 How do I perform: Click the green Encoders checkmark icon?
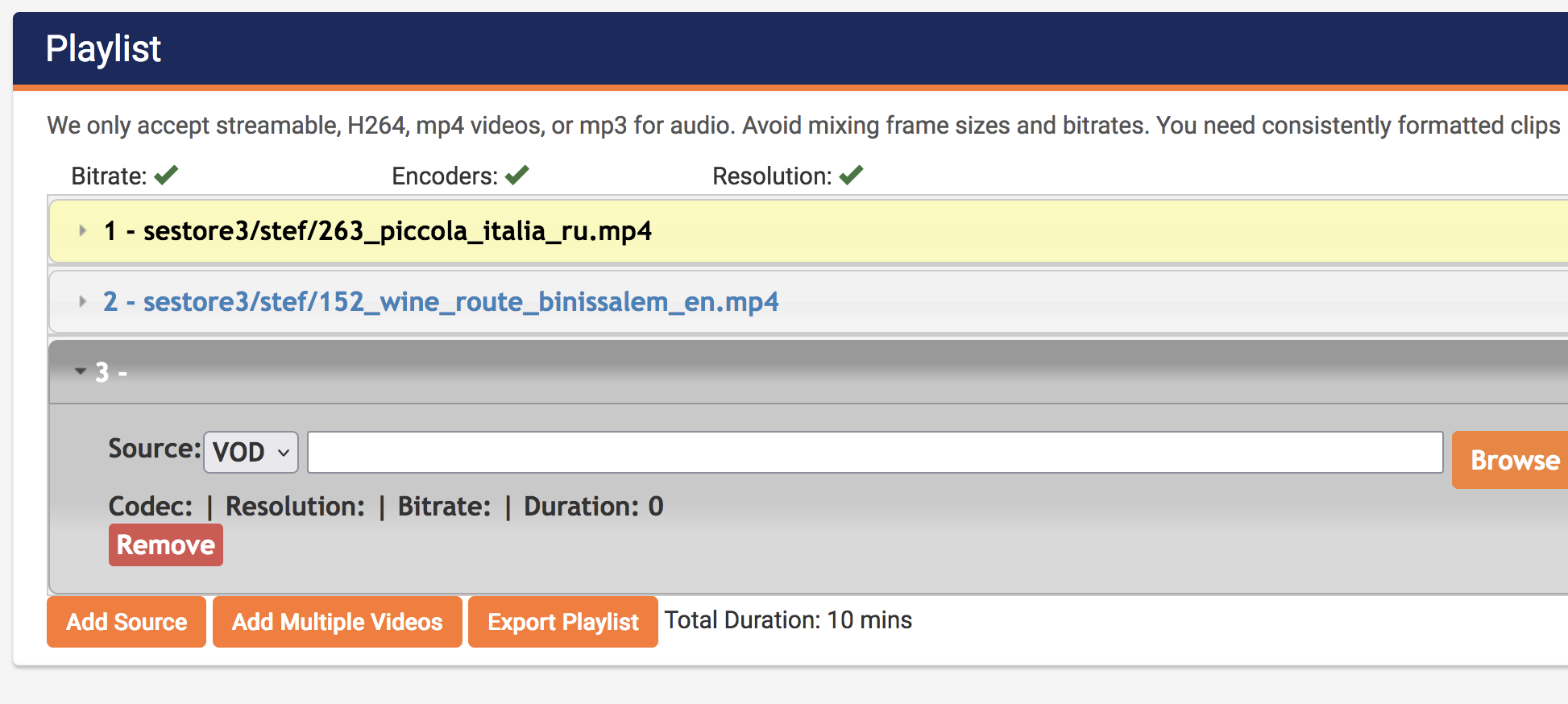pyautogui.click(x=516, y=175)
